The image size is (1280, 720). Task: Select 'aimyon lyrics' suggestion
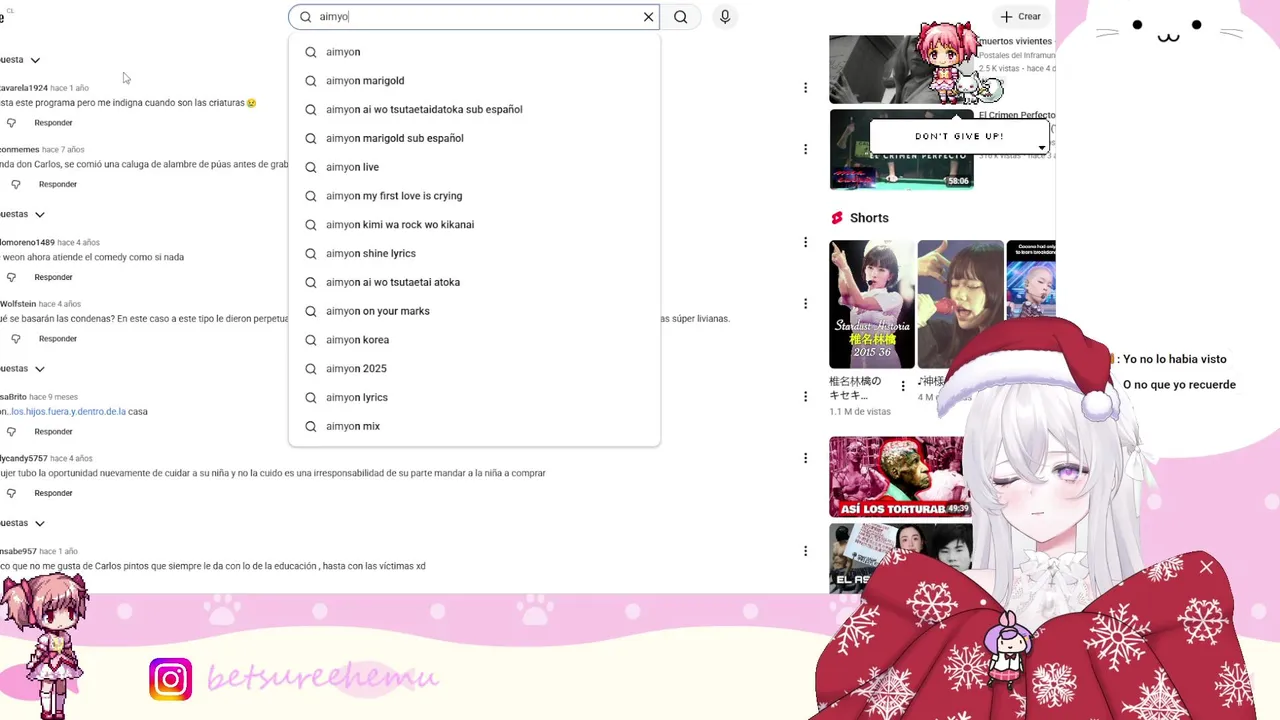474,397
